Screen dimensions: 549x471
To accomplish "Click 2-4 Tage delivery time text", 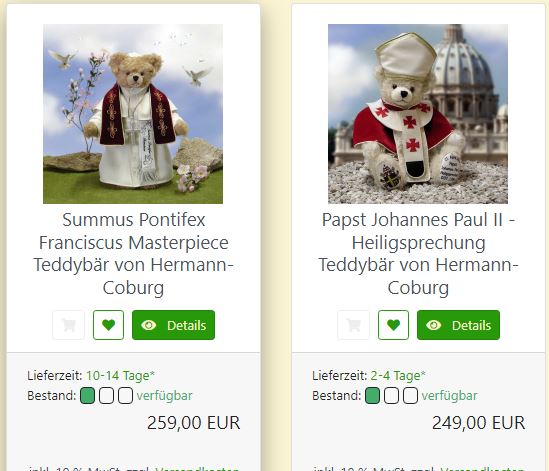I will click(398, 376).
